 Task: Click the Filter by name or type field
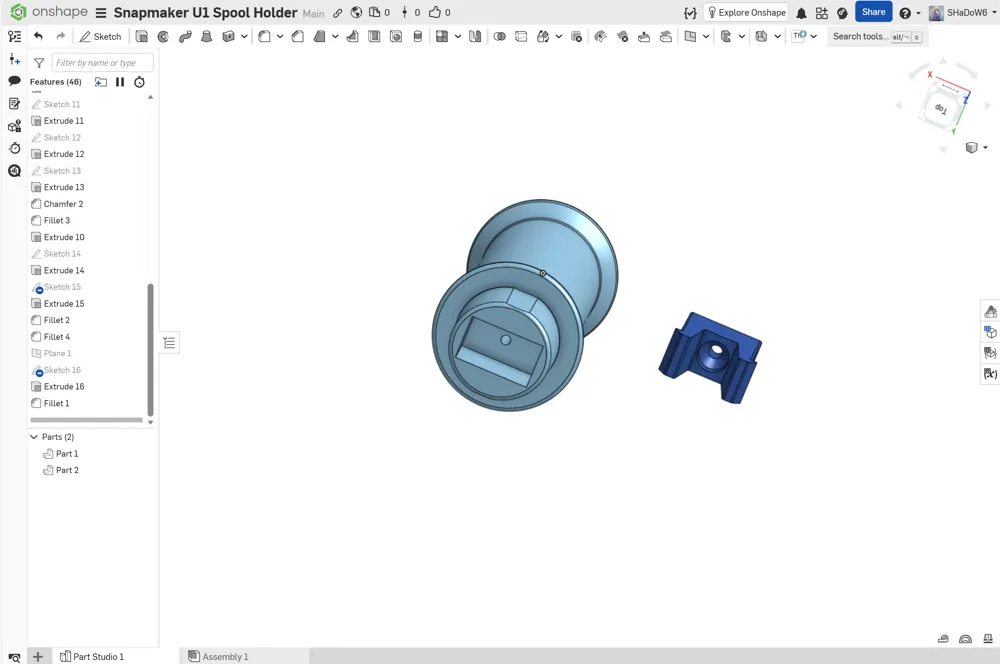click(x=102, y=63)
